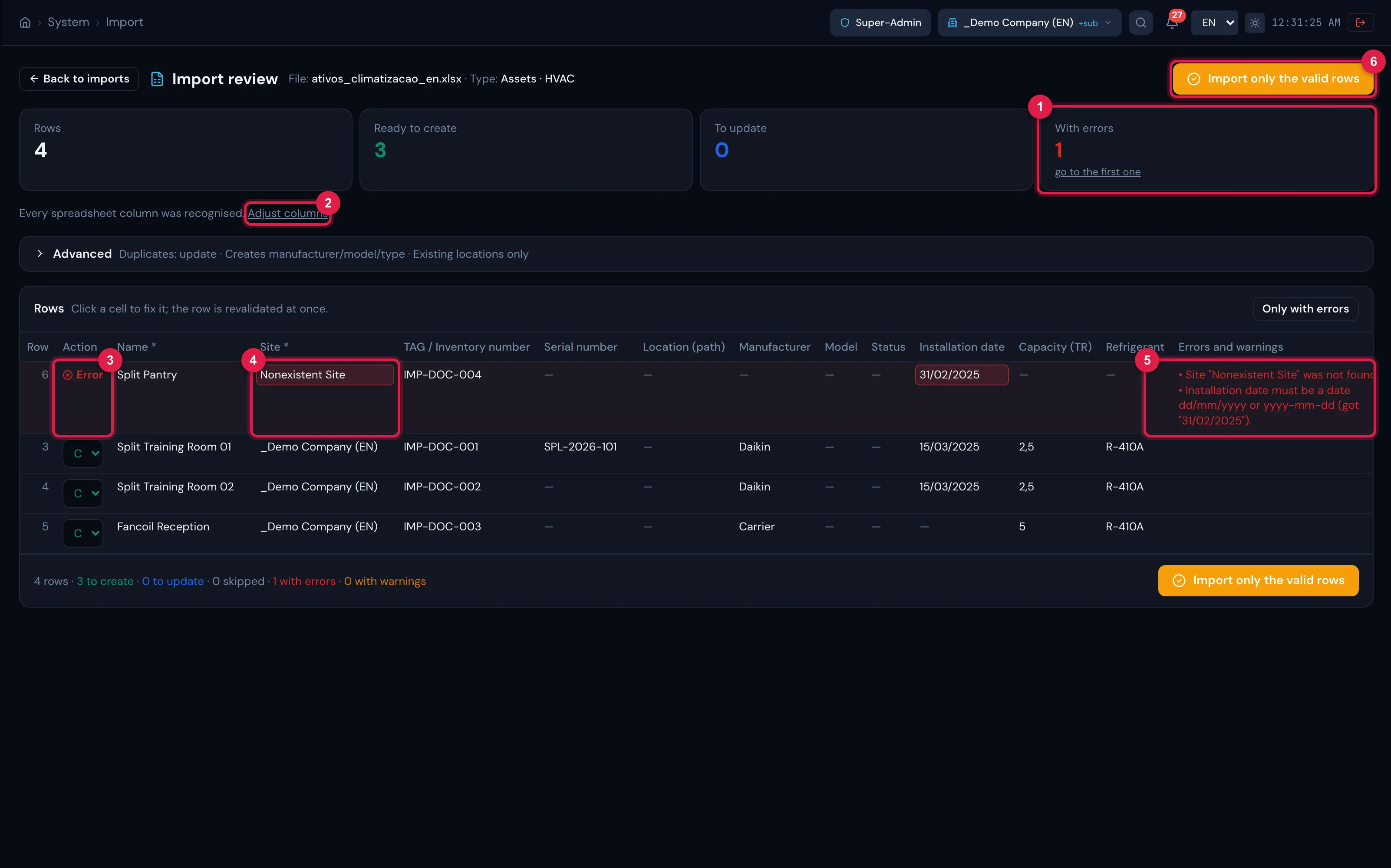Follow the 'go to the first one' link
The width and height of the screenshot is (1391, 868).
[1097, 172]
